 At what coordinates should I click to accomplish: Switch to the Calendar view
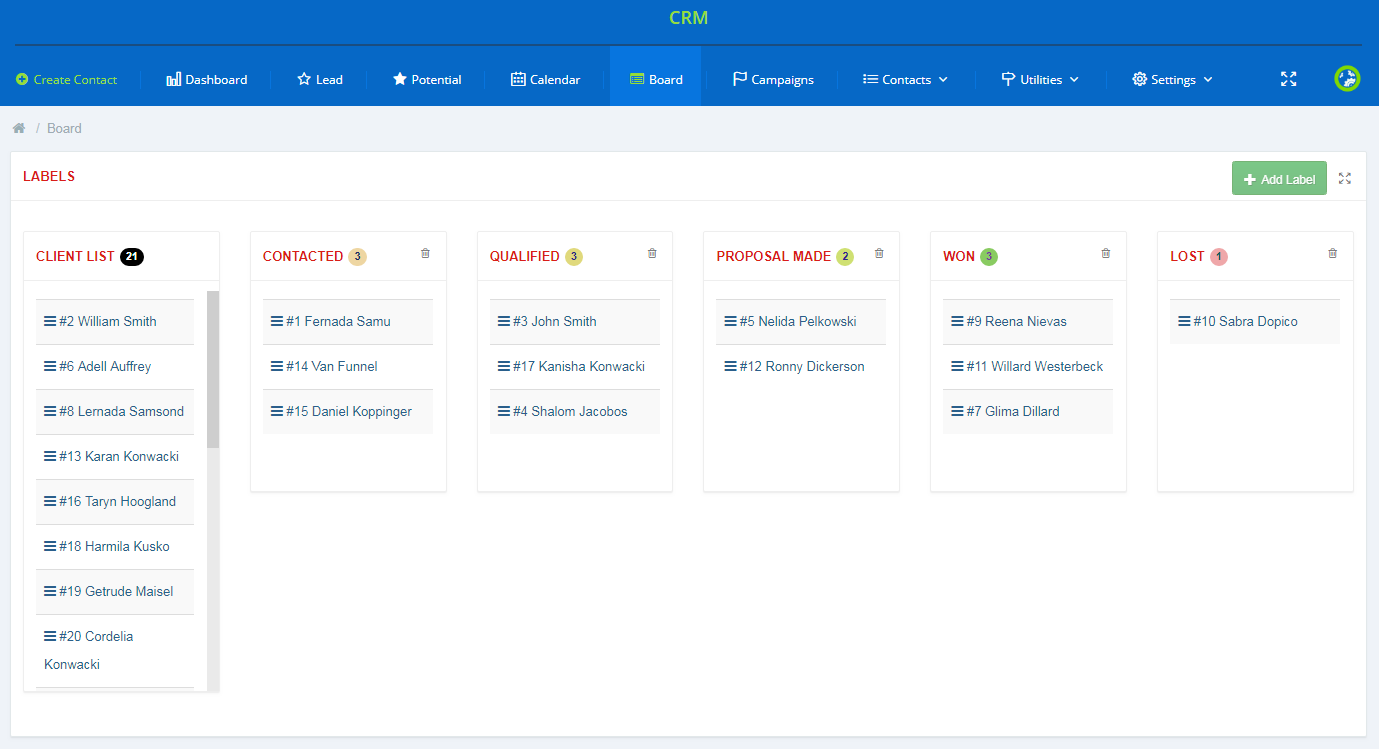point(545,79)
